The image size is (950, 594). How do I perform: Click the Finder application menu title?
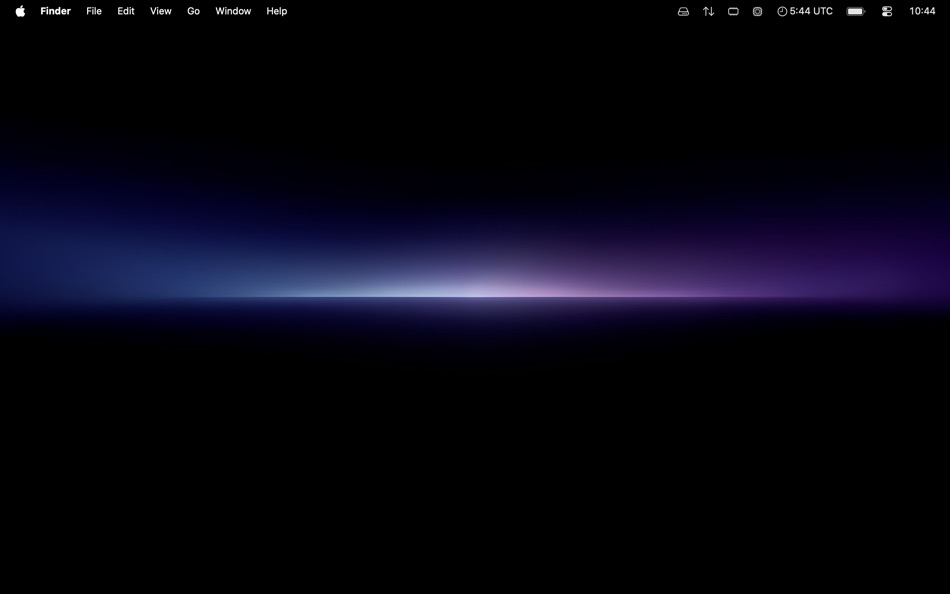coord(55,11)
